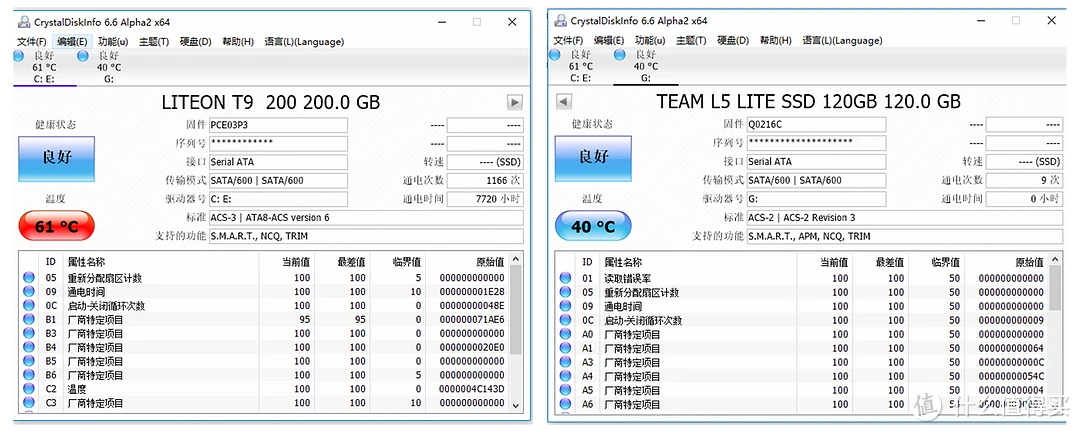This screenshot has width=1080, height=432.
Task: Click the drive letter field showing G:
Action: [816, 199]
